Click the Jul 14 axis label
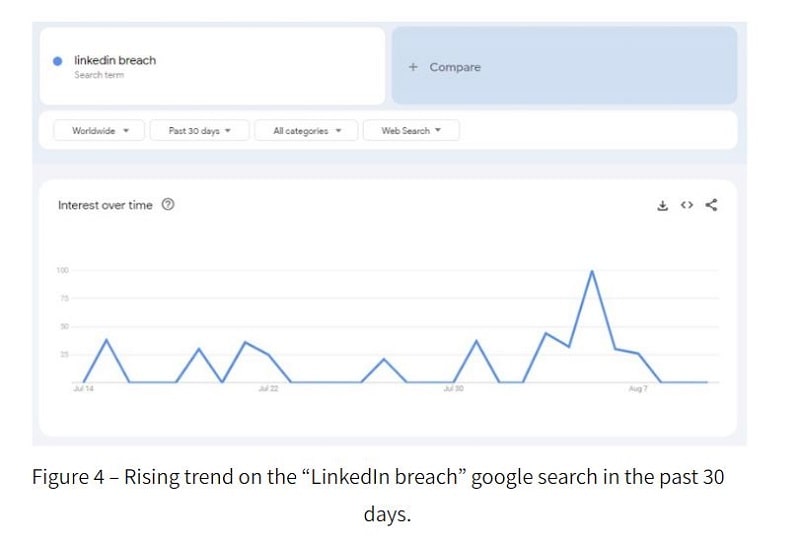 (x=83, y=389)
